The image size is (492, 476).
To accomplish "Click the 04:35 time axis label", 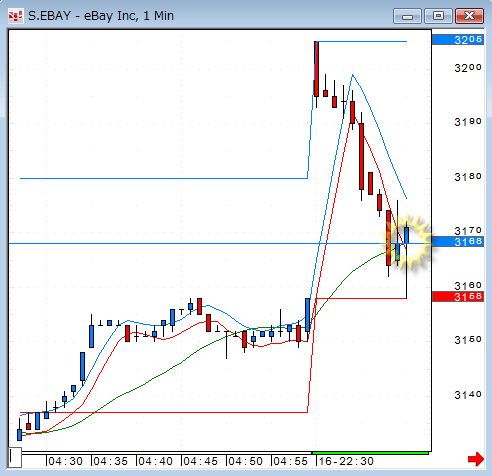I will [110, 461].
